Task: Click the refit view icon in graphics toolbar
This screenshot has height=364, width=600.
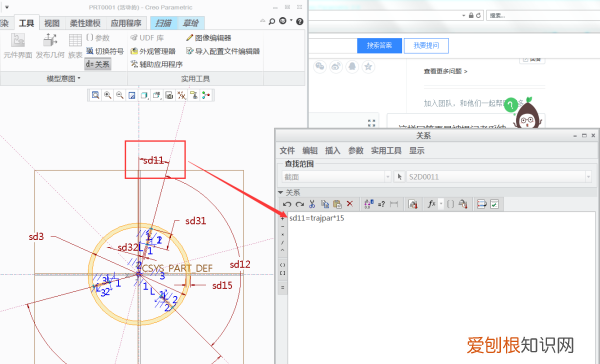Action: coord(95,95)
